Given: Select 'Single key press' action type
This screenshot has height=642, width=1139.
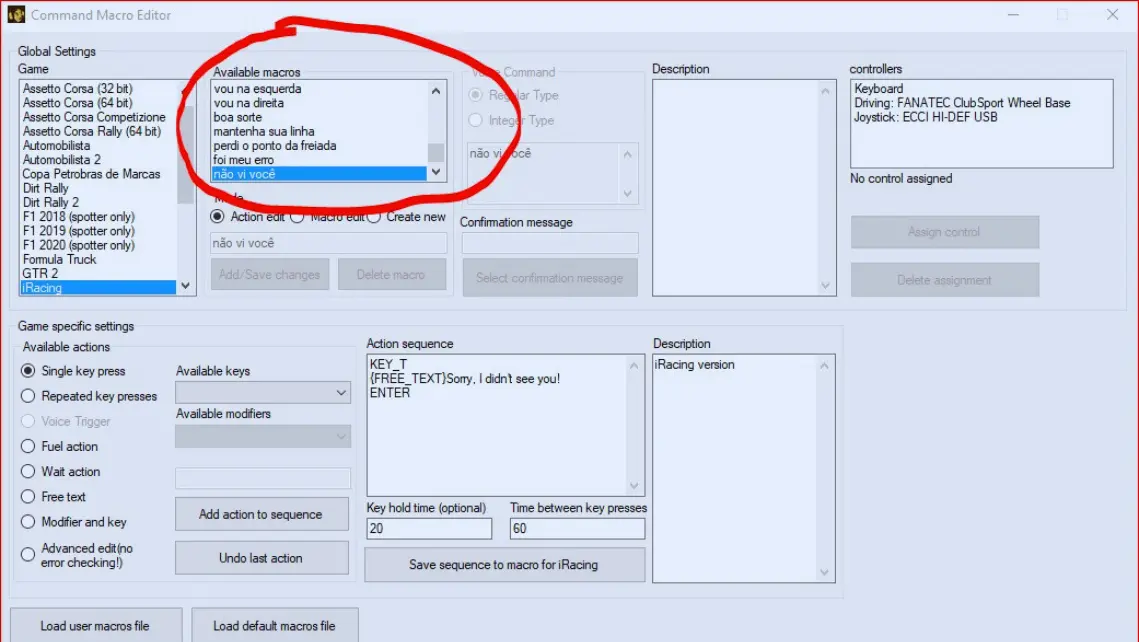Looking at the screenshot, I should [x=30, y=371].
